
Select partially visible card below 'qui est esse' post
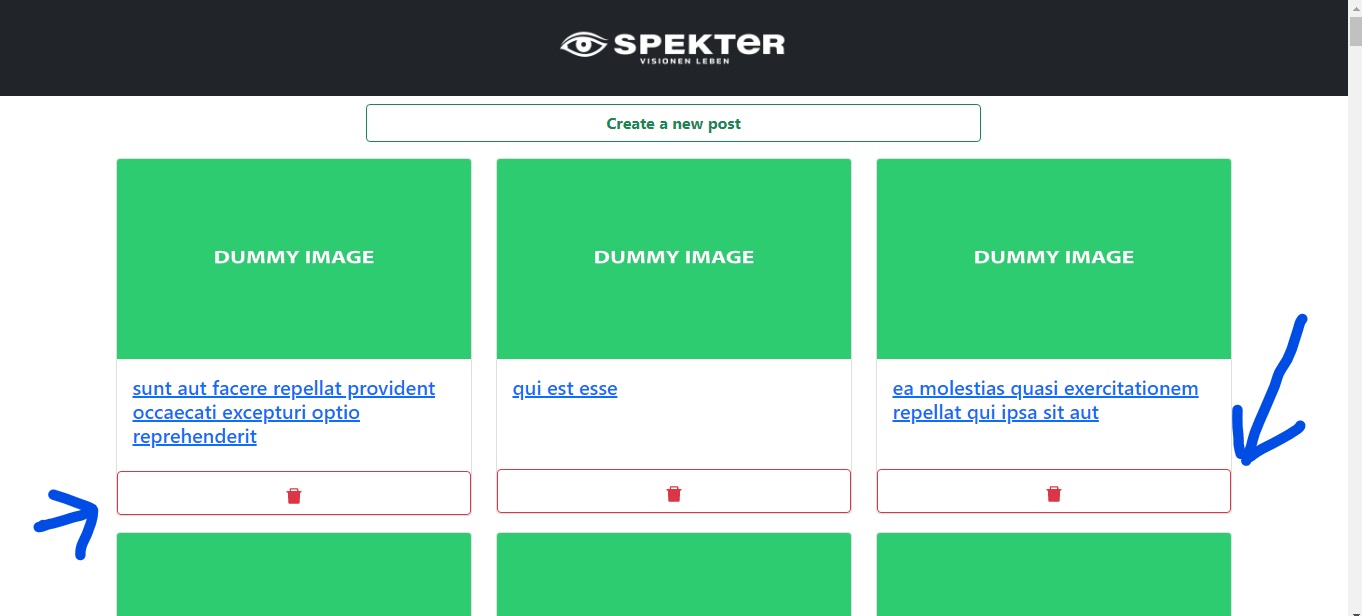click(x=674, y=574)
